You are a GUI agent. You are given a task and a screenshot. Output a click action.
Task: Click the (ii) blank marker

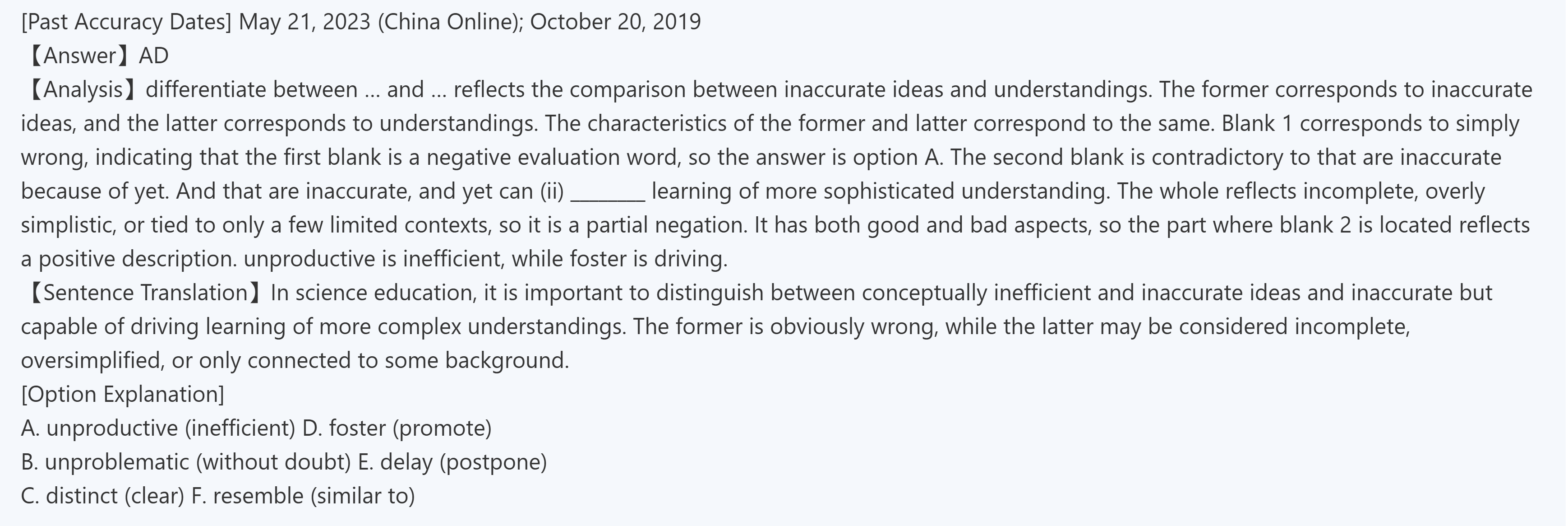click(x=552, y=192)
